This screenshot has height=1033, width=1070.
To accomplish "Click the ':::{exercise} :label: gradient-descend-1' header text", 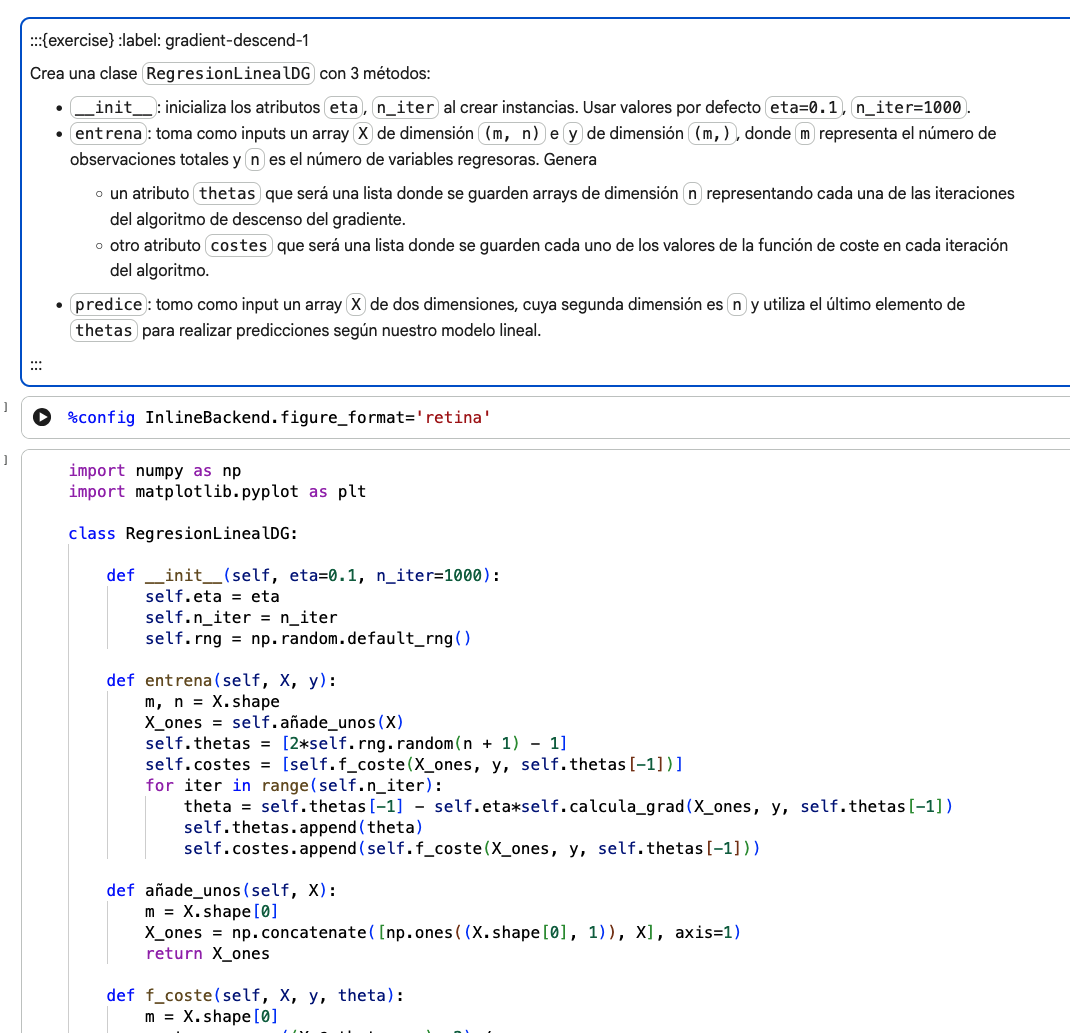I will 169,40.
